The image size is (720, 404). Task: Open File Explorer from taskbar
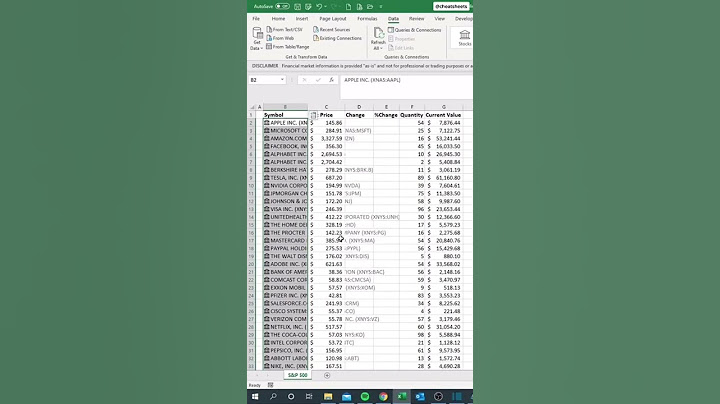[328, 396]
